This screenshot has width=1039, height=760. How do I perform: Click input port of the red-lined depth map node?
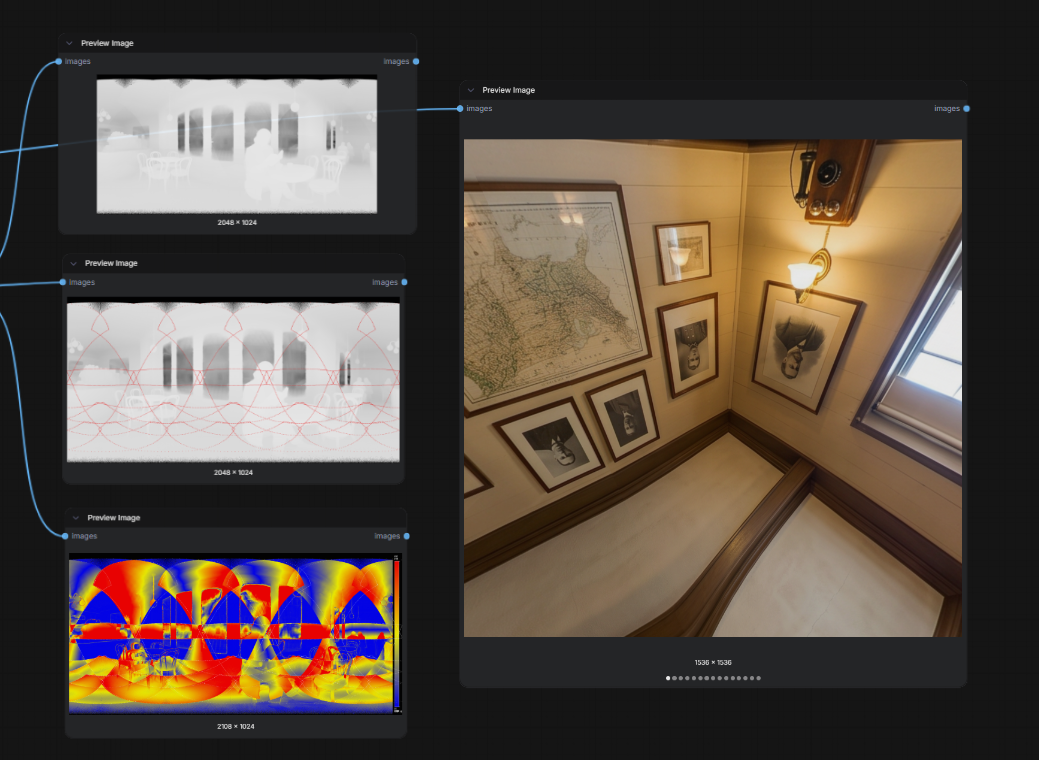[x=63, y=282]
